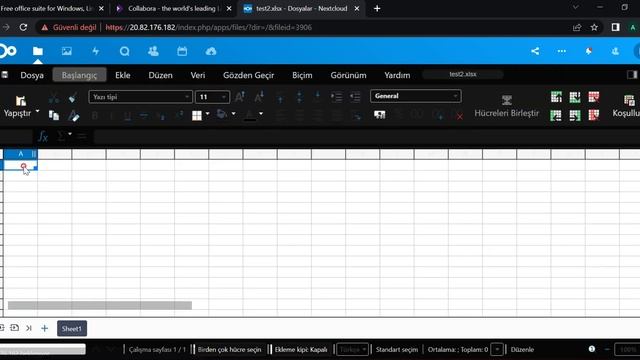
Task: Click the Yapıştır paste icon
Action: point(20,100)
